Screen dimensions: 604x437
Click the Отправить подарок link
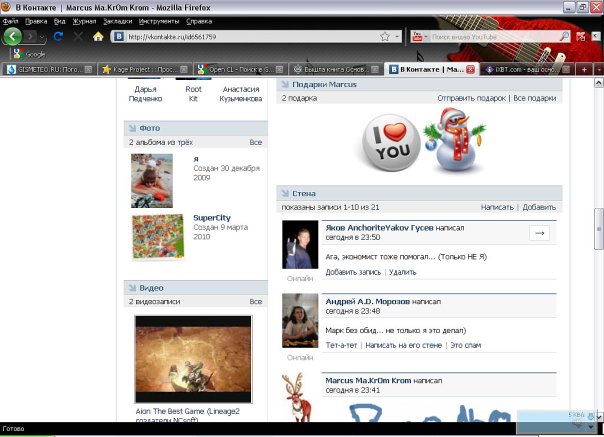tap(472, 99)
